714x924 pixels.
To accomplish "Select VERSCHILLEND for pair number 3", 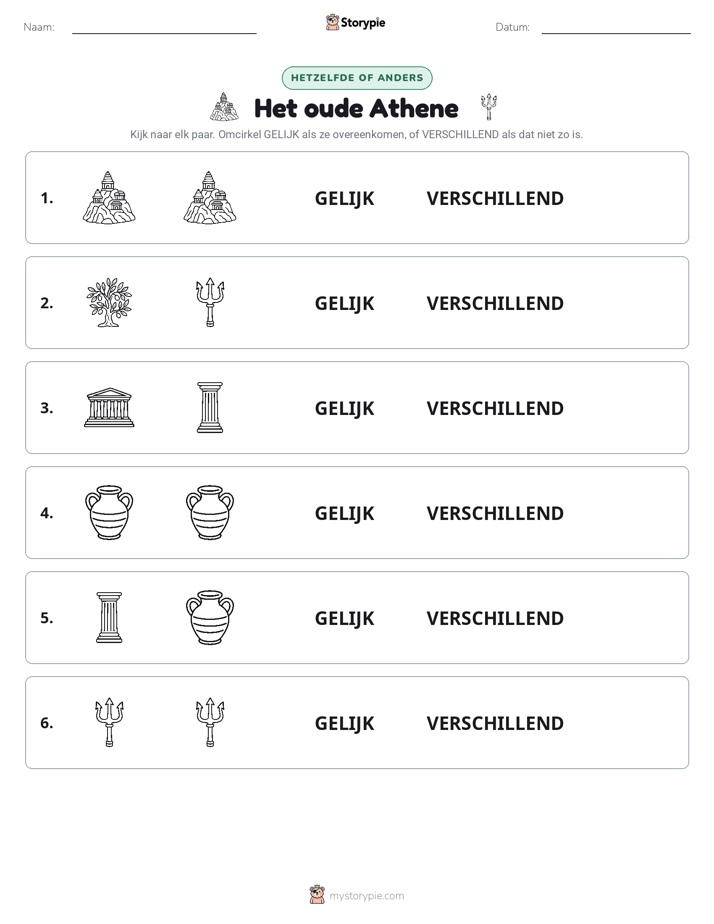I will click(x=495, y=408).
